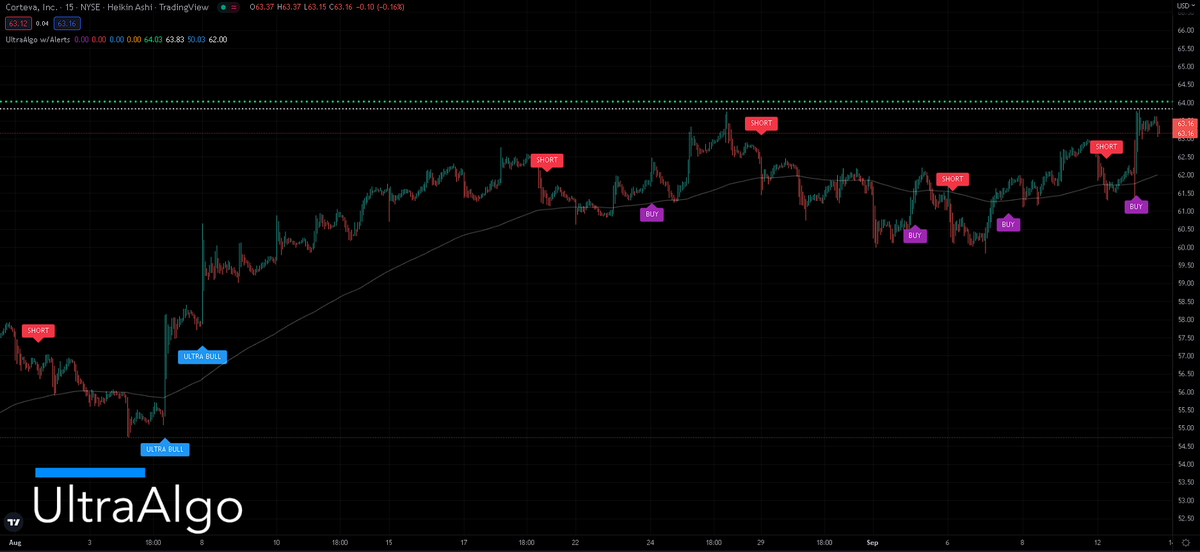1200x552 pixels.
Task: Click the TradingView logo icon
Action: pos(14,521)
